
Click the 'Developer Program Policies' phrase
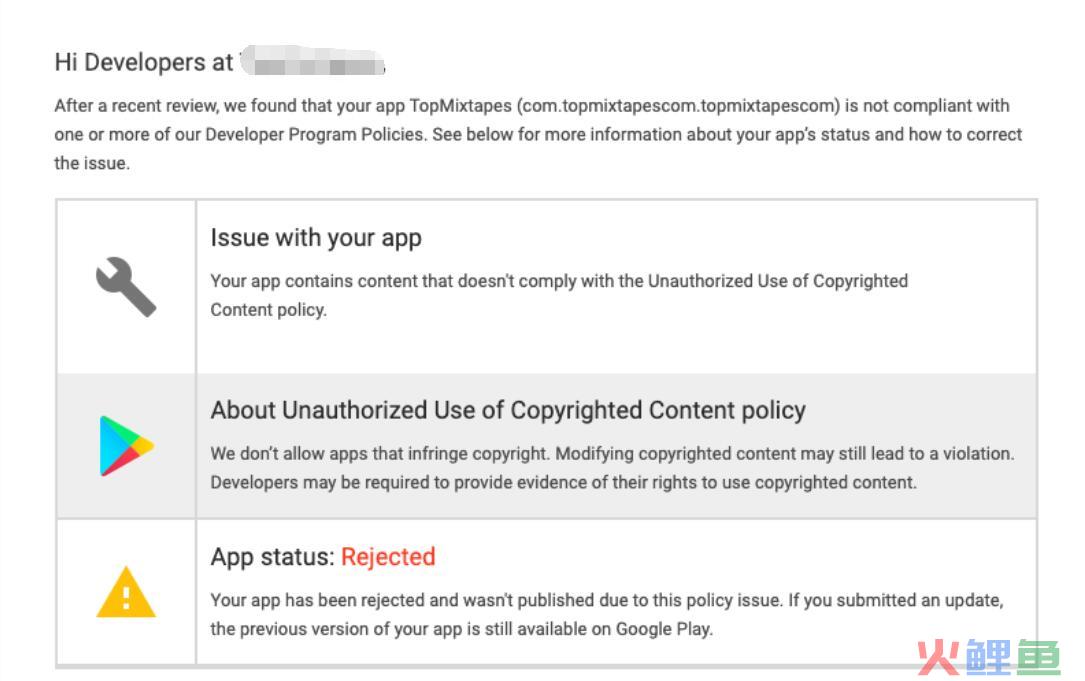[314, 134]
